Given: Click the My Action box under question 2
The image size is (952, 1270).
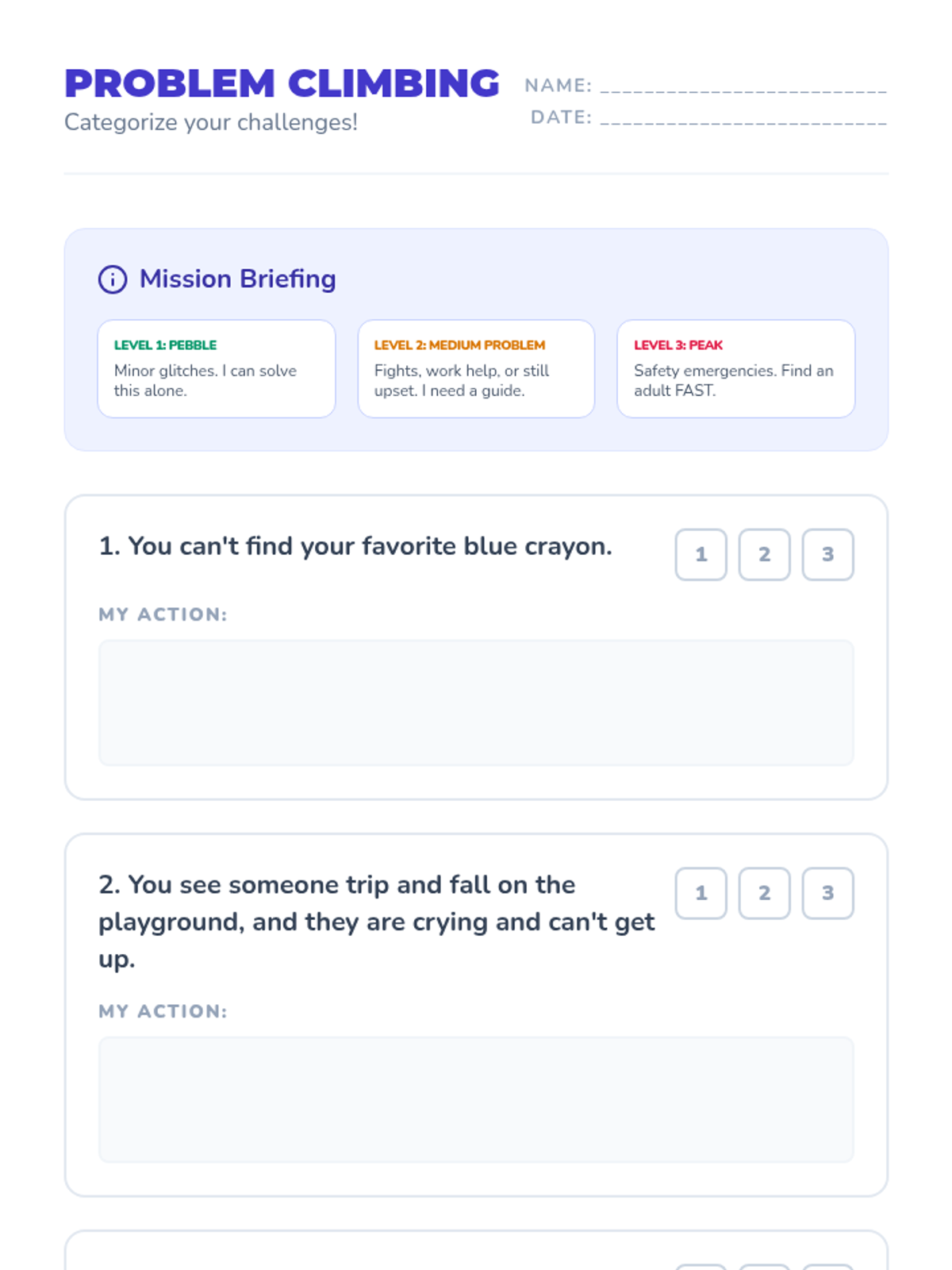Looking at the screenshot, I should coord(476,1099).
